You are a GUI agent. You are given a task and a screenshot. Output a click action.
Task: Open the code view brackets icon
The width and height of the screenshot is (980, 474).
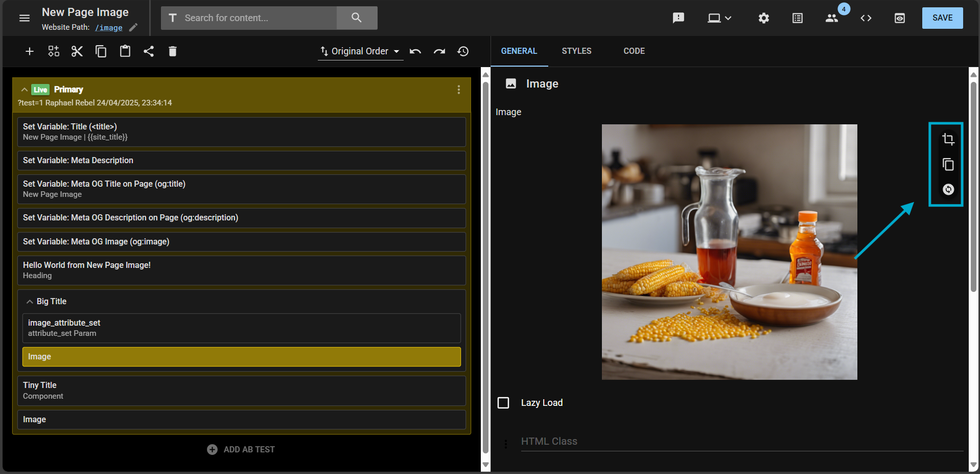(866, 18)
